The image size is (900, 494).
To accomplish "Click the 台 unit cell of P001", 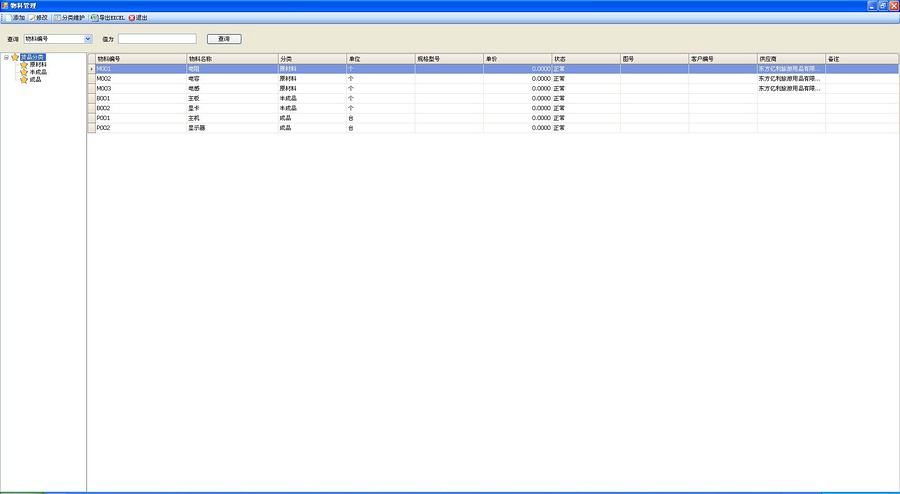I will pyautogui.click(x=381, y=118).
